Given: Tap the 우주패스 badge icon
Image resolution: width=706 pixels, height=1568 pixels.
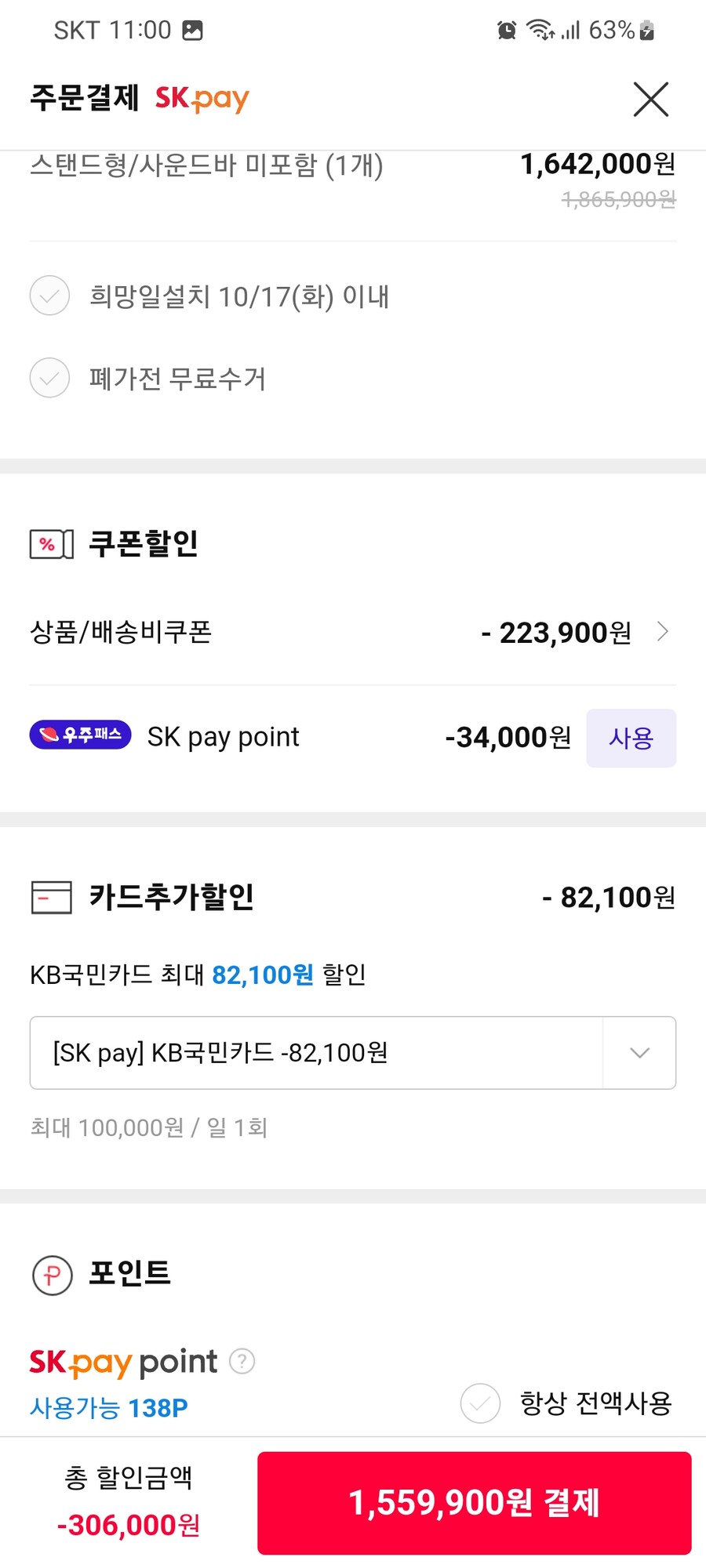Looking at the screenshot, I should (x=80, y=735).
